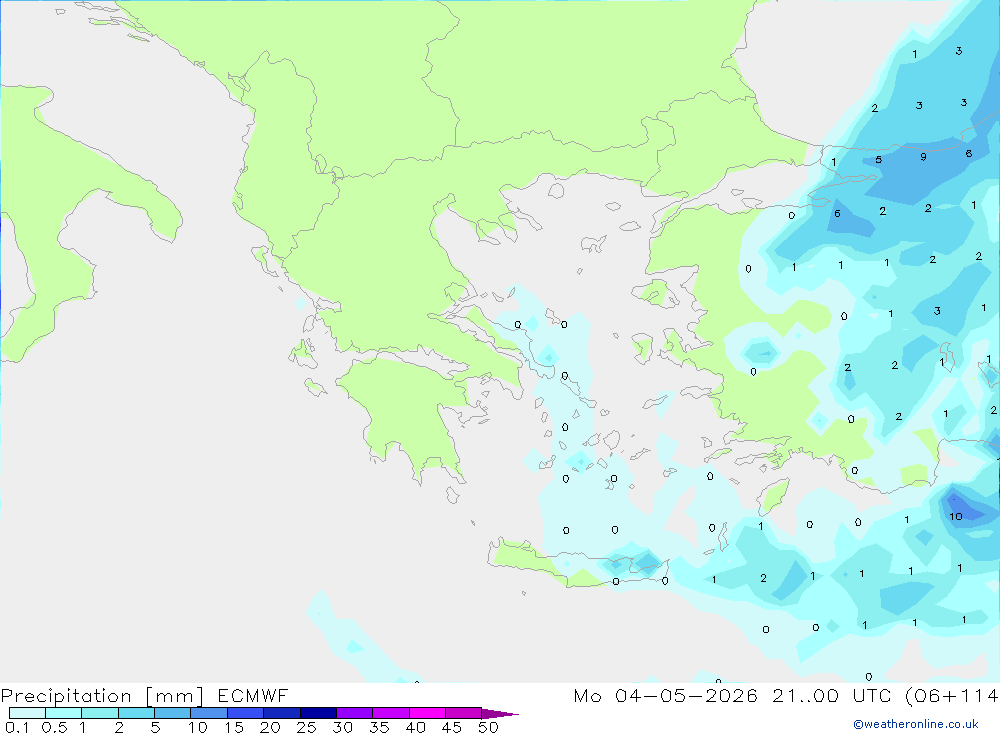Pick the 20–25 mm dark blue swatch
This screenshot has height=733, width=1000.
coord(282,713)
